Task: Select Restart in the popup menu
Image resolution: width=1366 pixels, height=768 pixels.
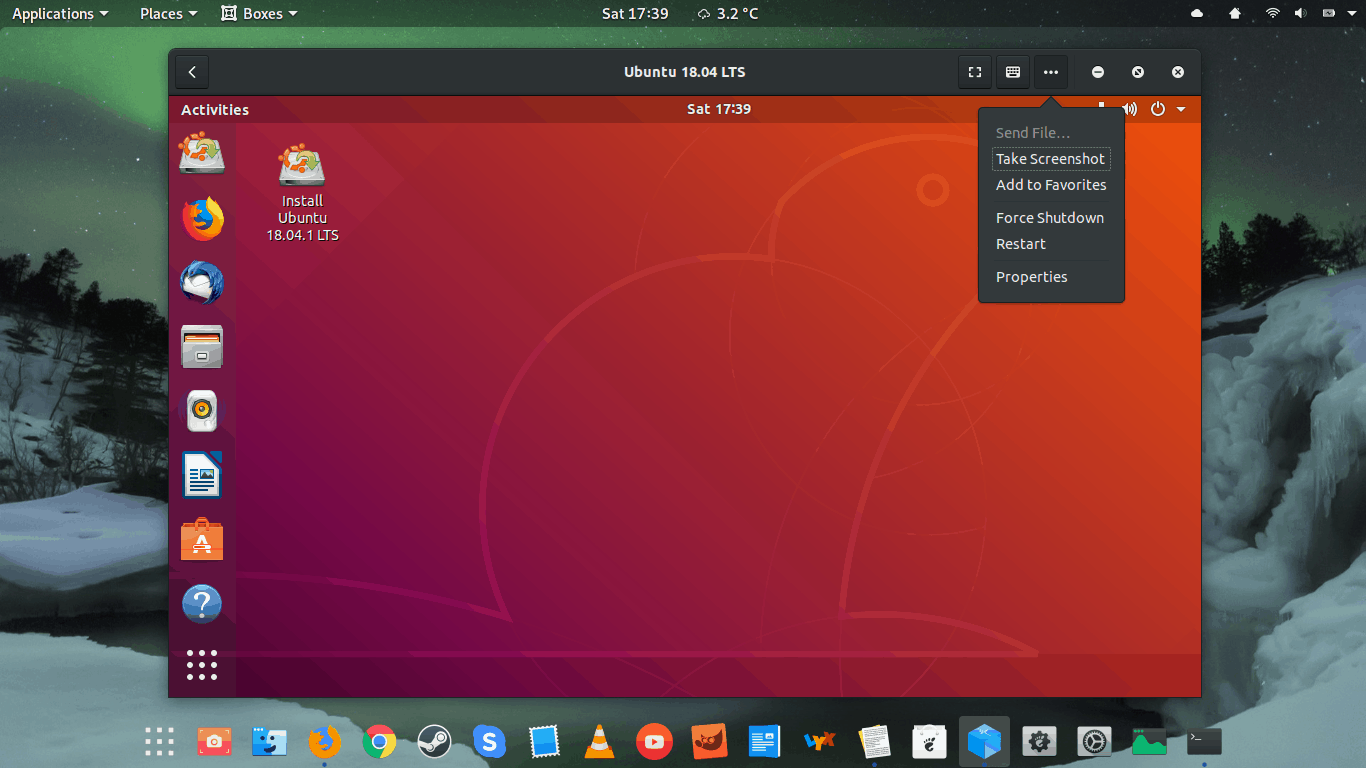Action: [1020, 244]
